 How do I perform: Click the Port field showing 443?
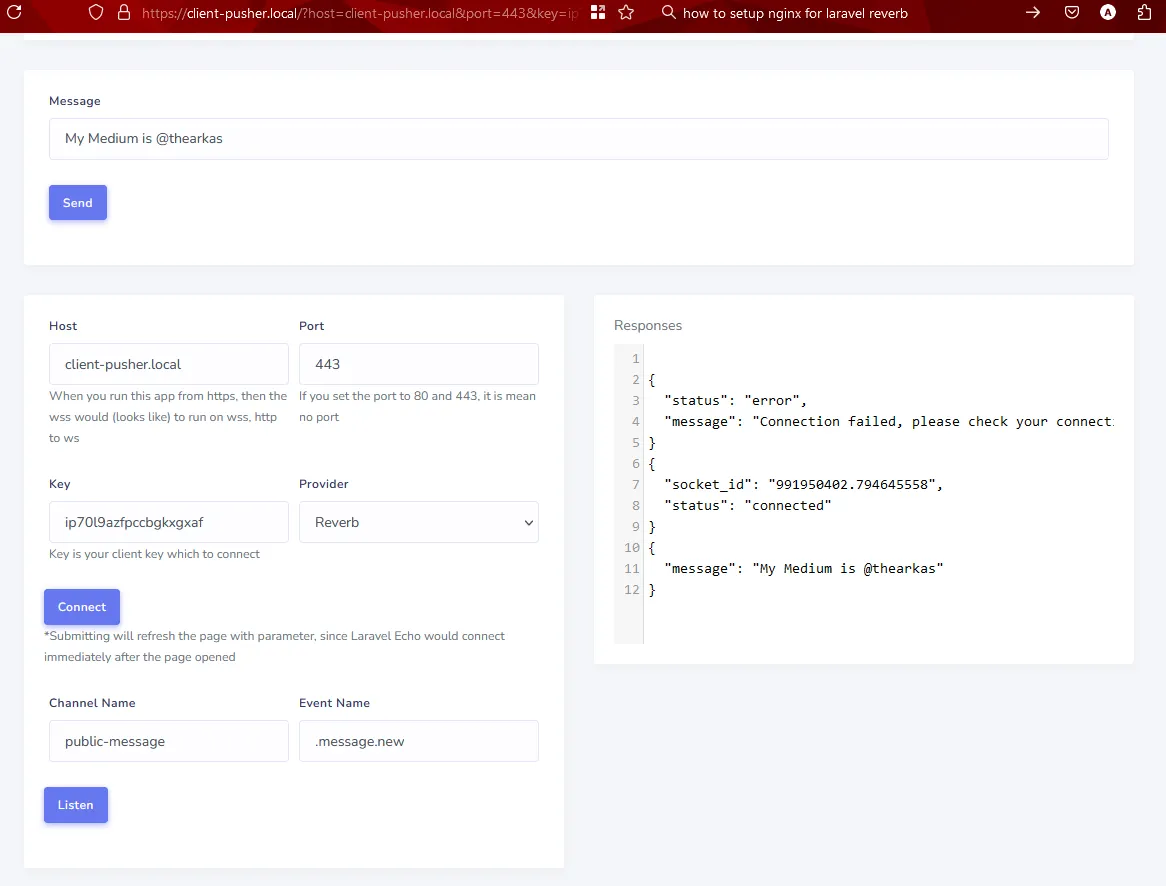point(418,364)
